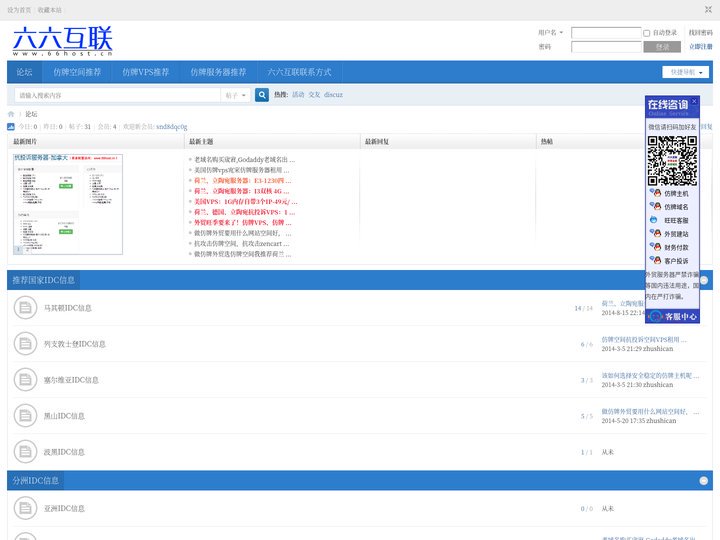Open the 仿牌VPS推荐 nav tab
Viewport: 720px width, 540px height.
[146, 72]
